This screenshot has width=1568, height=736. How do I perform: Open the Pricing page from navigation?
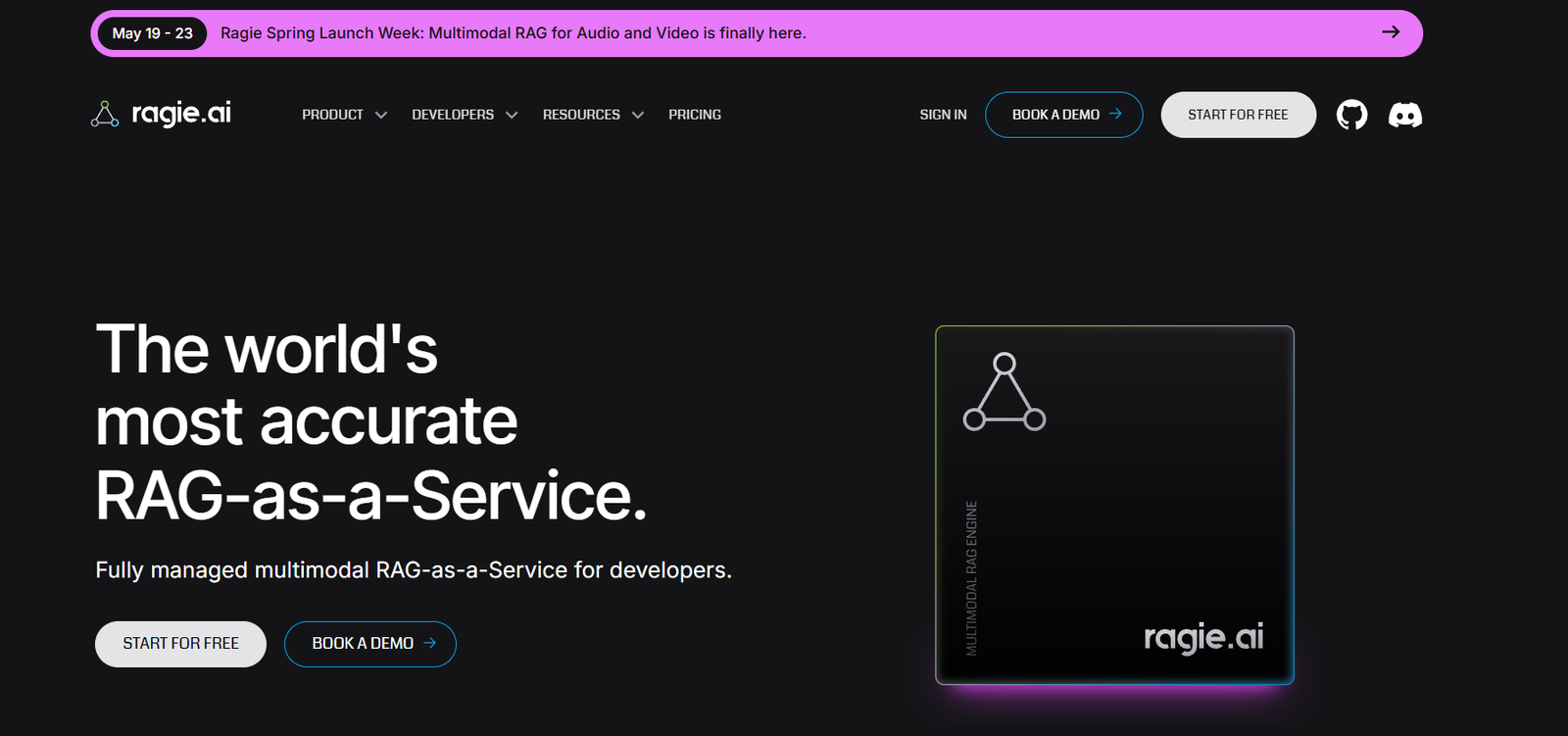695,115
